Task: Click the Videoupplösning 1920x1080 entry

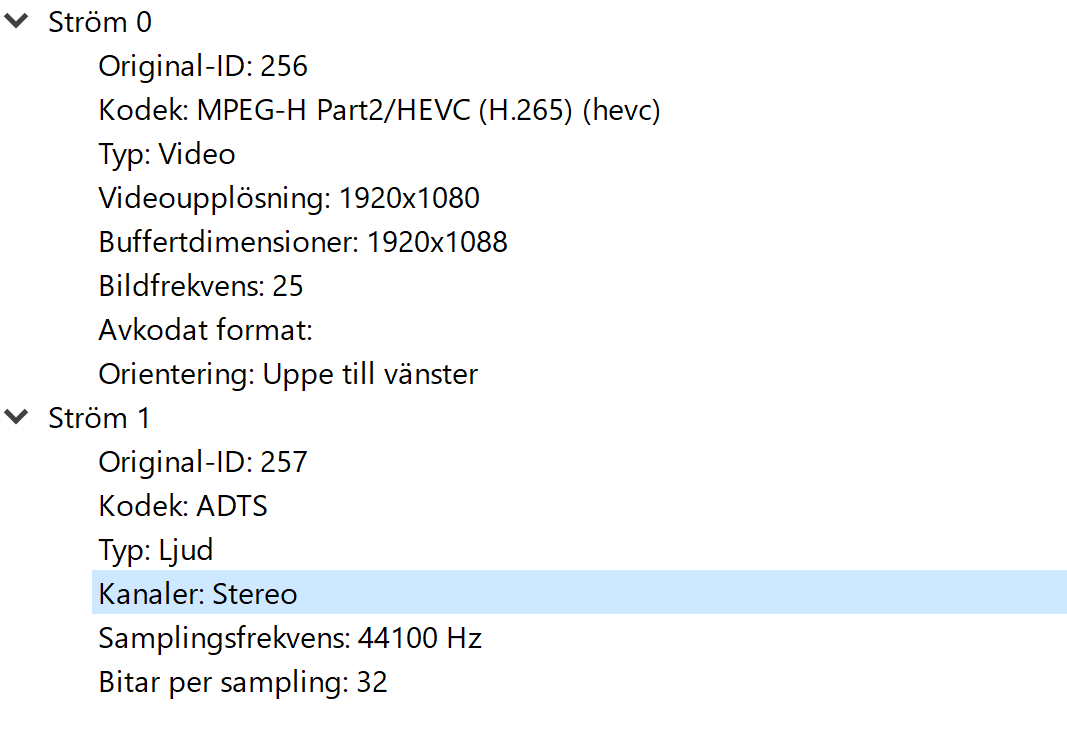Action: pos(289,197)
